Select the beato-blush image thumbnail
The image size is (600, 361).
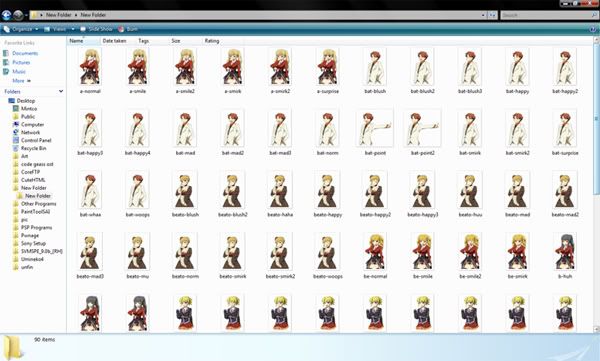(x=185, y=190)
